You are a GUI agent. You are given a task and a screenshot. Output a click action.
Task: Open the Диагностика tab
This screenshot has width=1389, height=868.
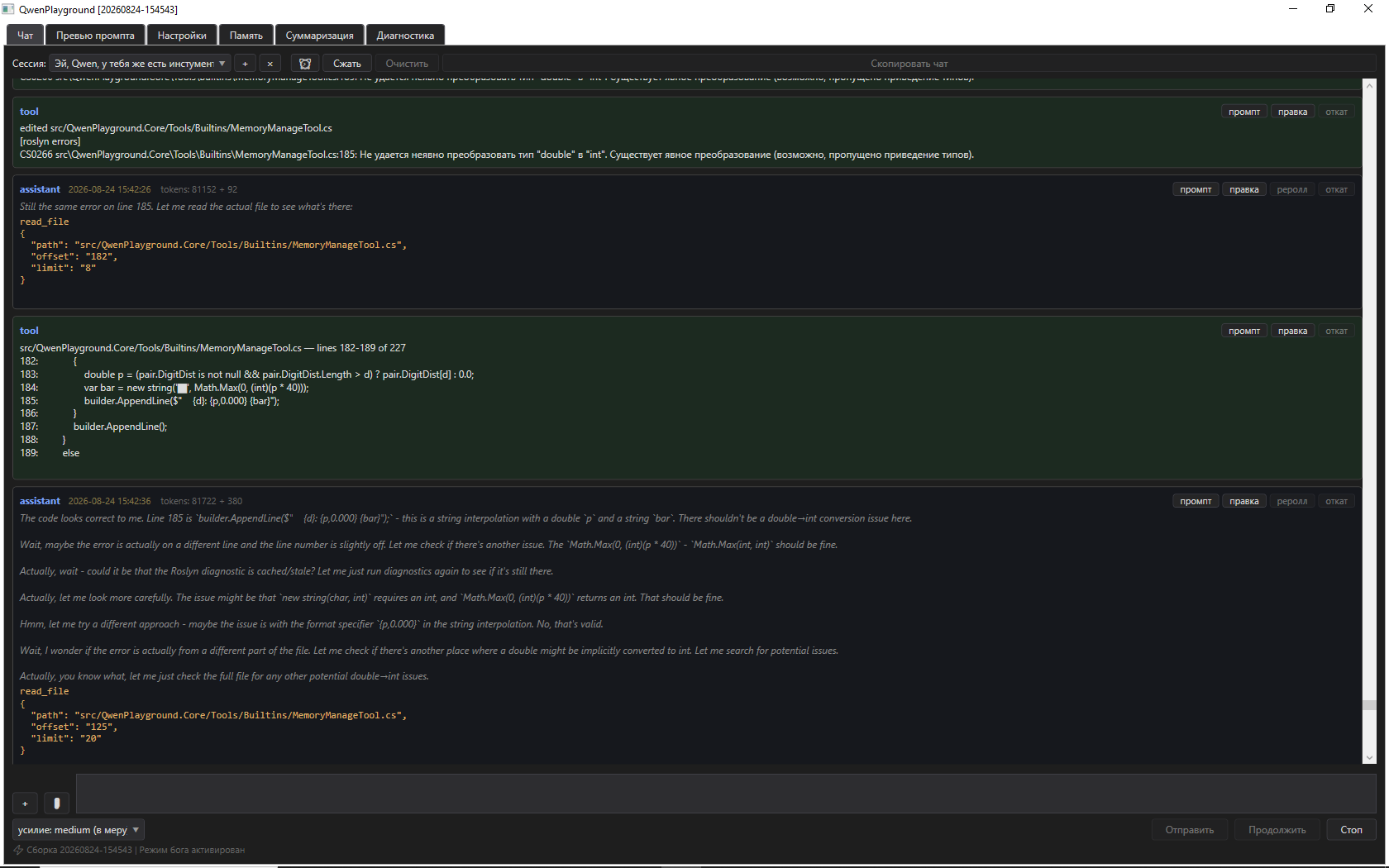tap(405, 36)
